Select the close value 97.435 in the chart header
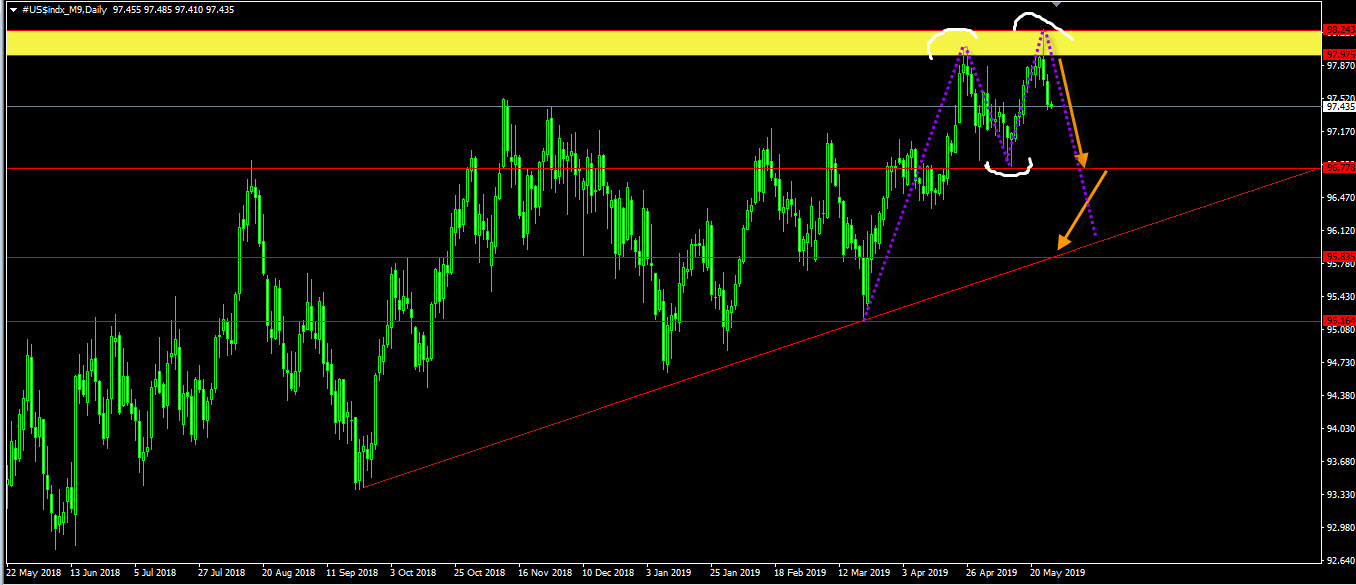The image size is (1356, 585). pyautogui.click(x=219, y=8)
